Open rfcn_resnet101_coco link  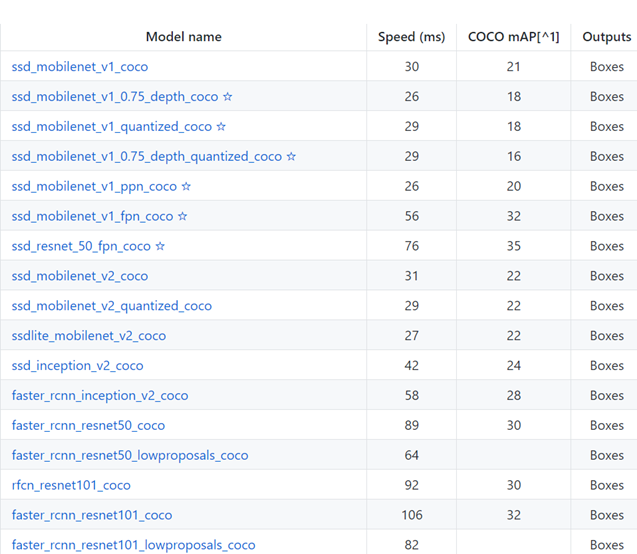click(71, 485)
